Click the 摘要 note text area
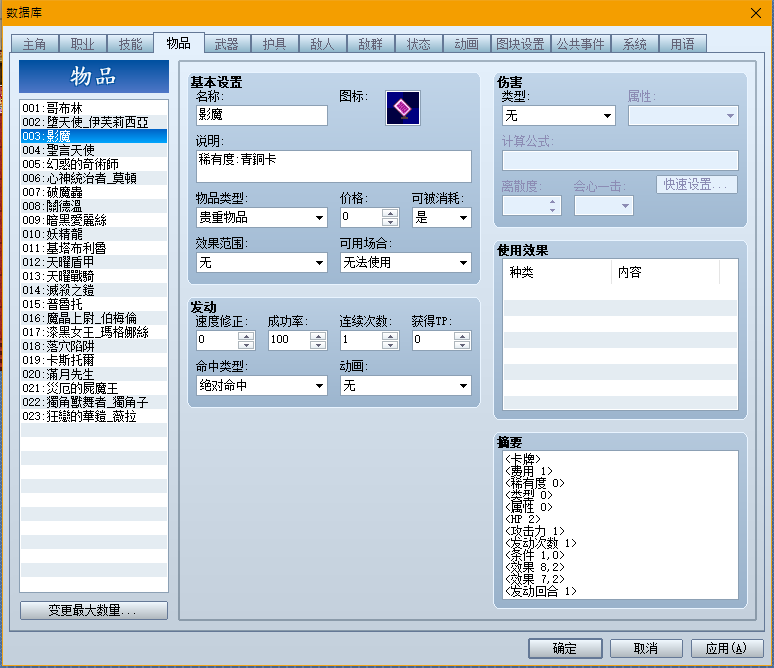Screen dimensions: 774x668 click(620, 525)
